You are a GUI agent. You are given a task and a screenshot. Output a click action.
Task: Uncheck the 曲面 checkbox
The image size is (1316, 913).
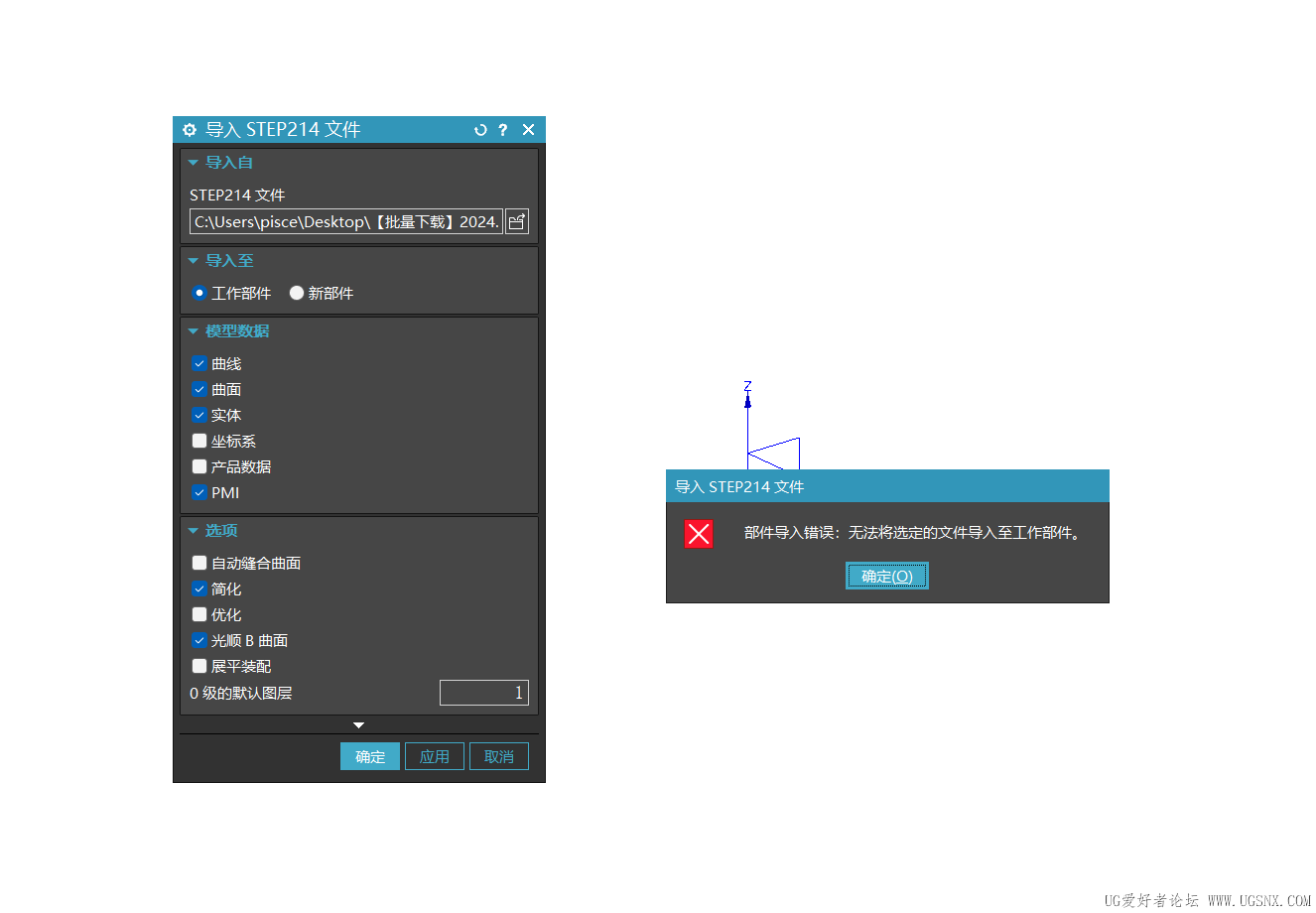coord(199,389)
